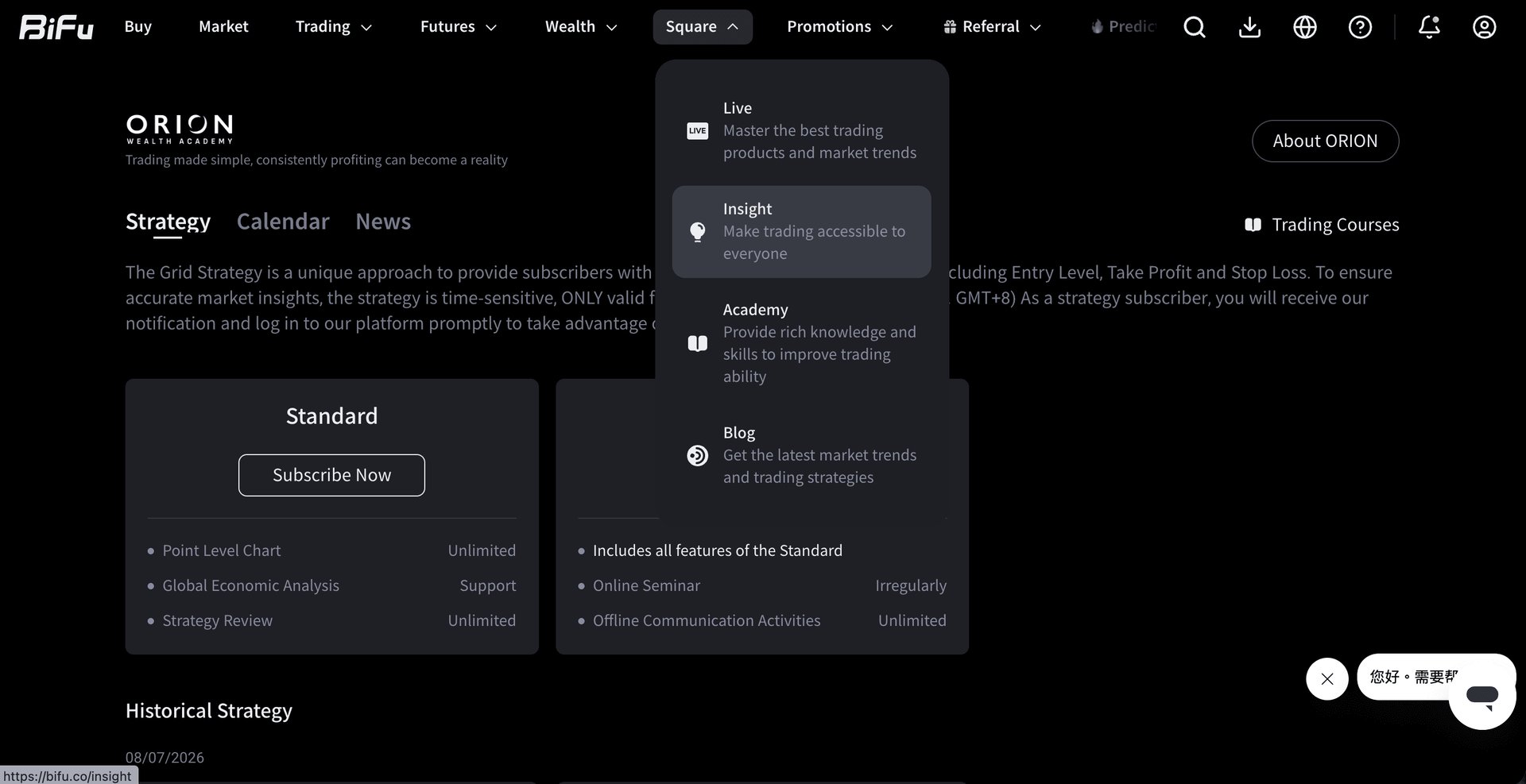Screen dimensions: 1526x784
Task: Click the About ORION button
Action: pyautogui.click(x=1325, y=141)
